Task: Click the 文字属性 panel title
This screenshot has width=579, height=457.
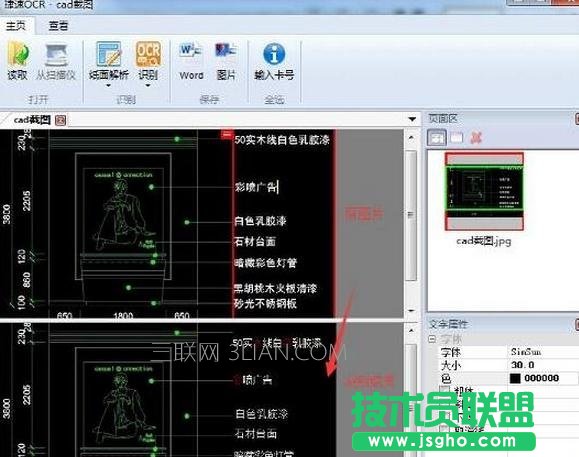Action: click(448, 324)
